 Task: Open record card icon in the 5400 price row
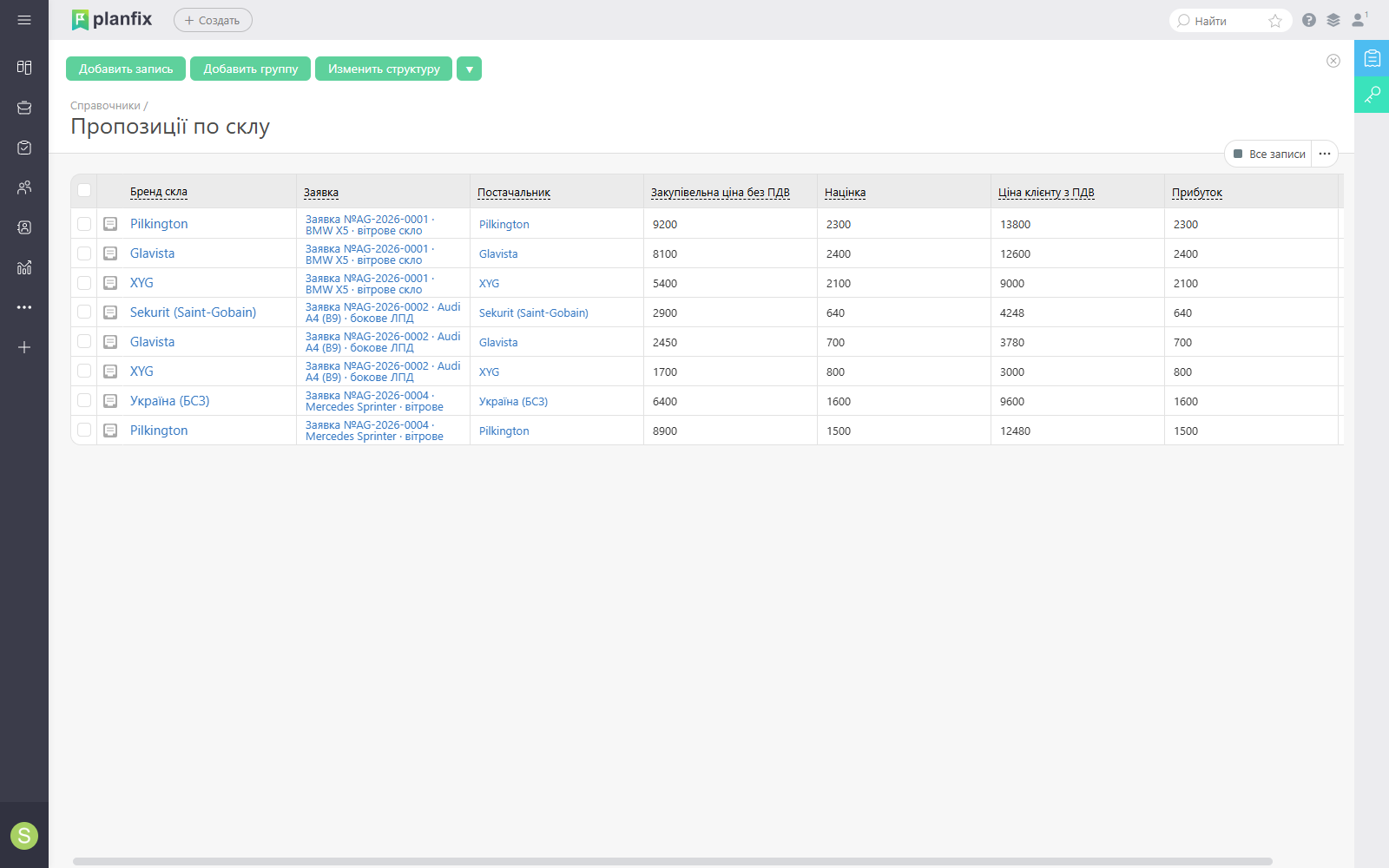tap(110, 283)
